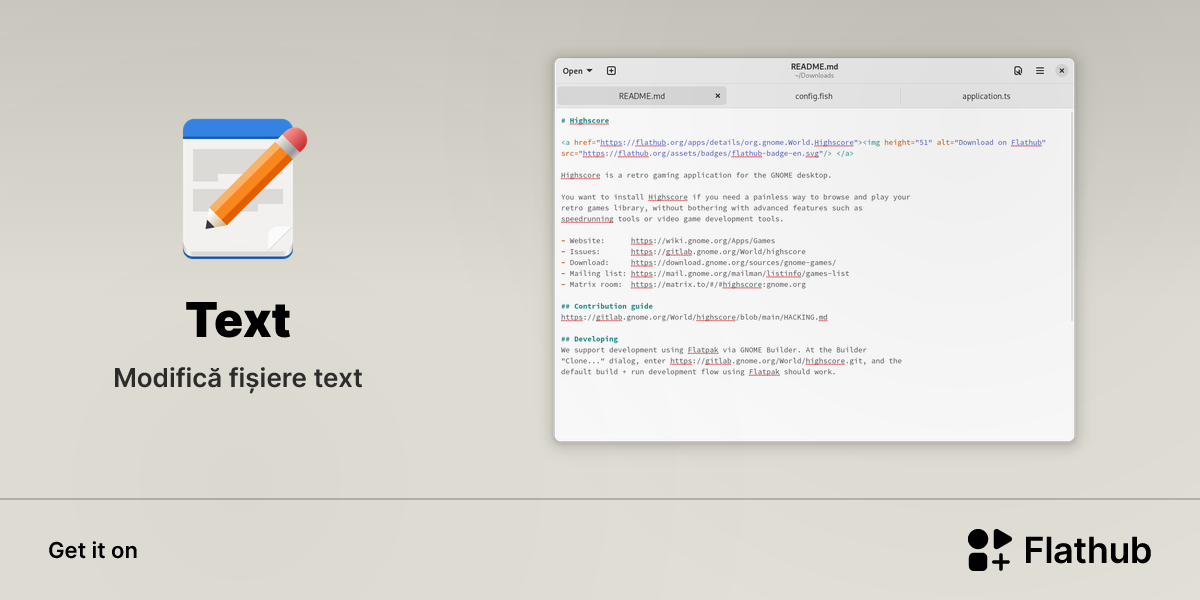The height and width of the screenshot is (600, 1200).
Task: Click the matrix.to Matrix room URL
Action: tap(718, 284)
